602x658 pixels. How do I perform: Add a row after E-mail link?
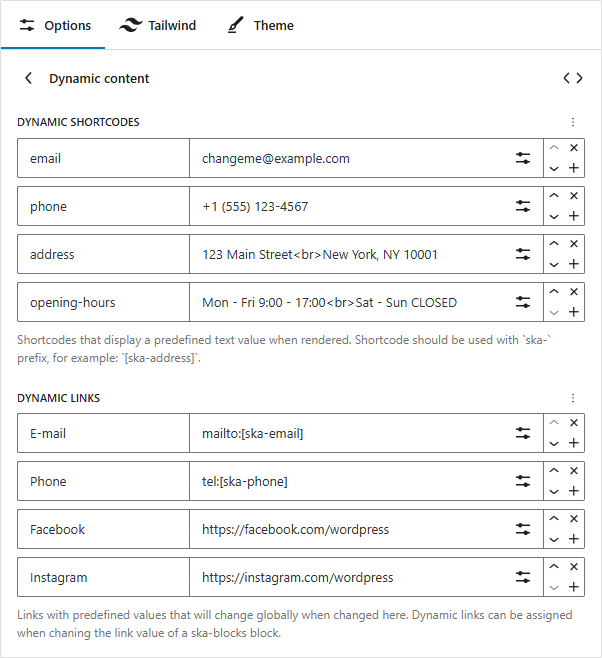[574, 443]
